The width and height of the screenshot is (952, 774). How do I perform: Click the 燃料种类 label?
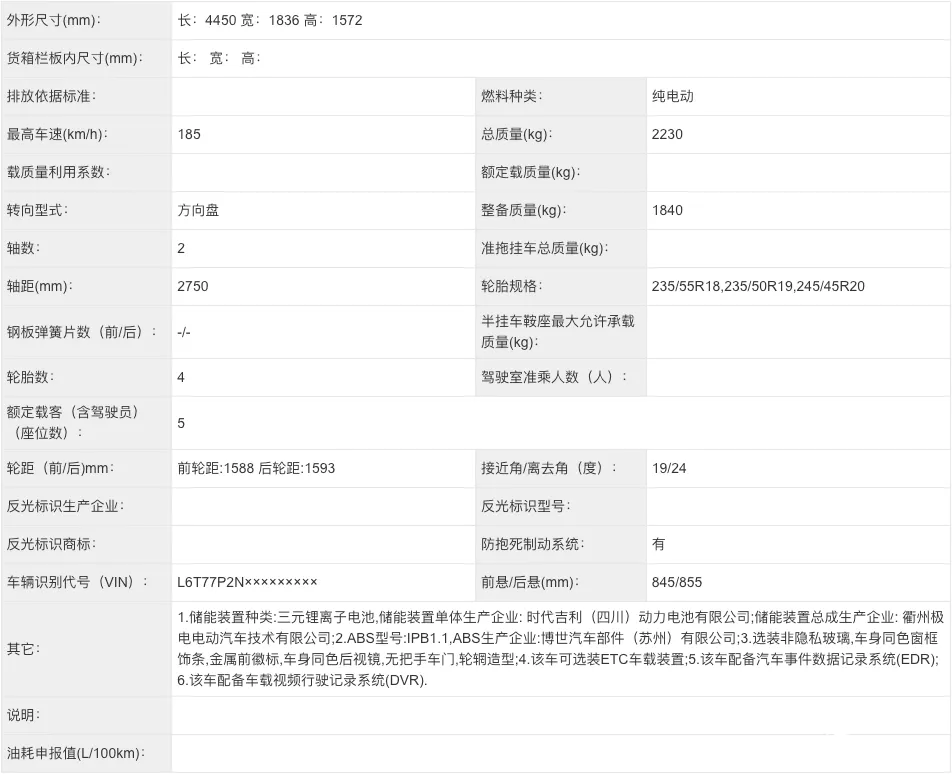511,97
